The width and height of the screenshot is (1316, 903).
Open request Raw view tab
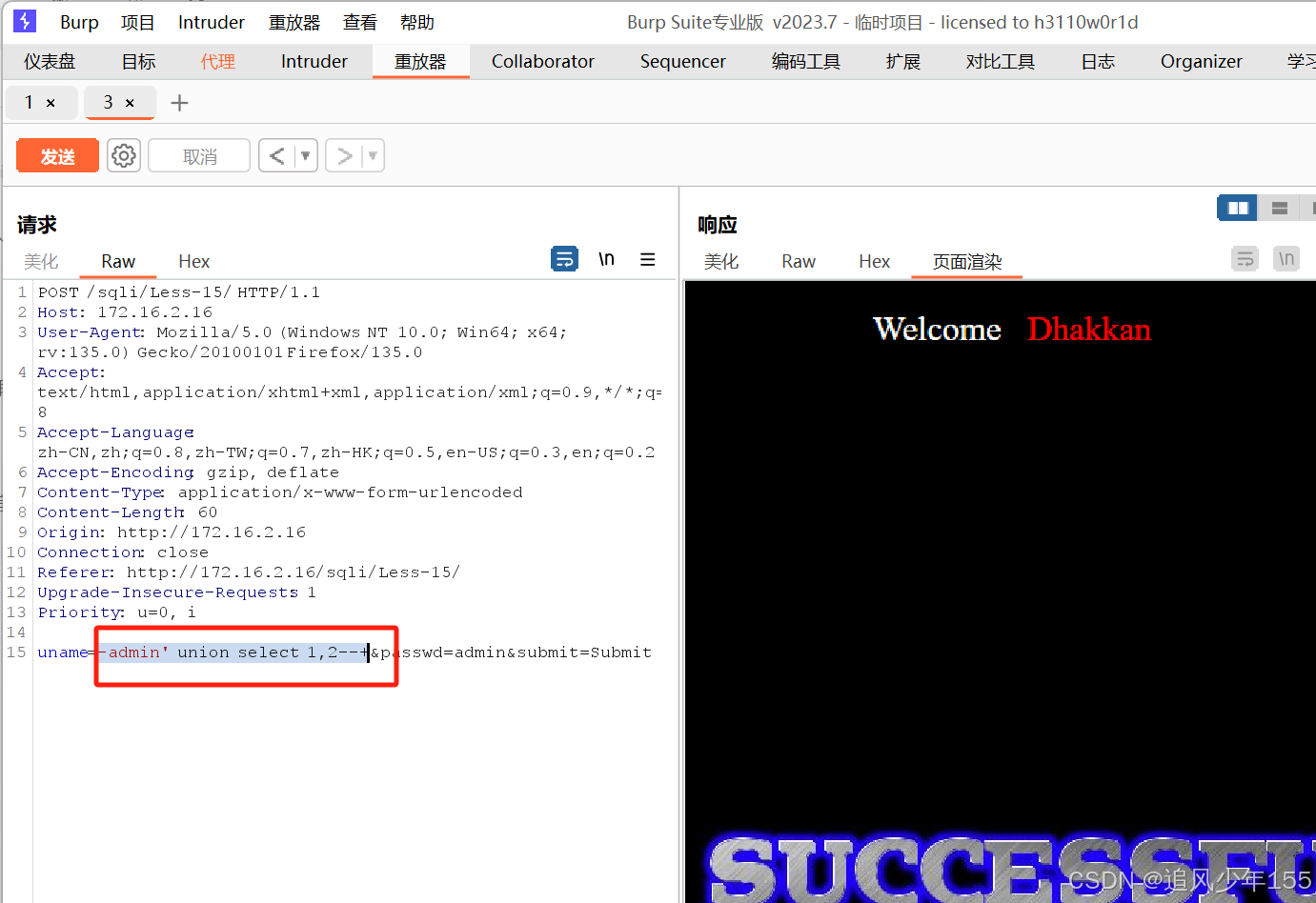click(x=118, y=261)
